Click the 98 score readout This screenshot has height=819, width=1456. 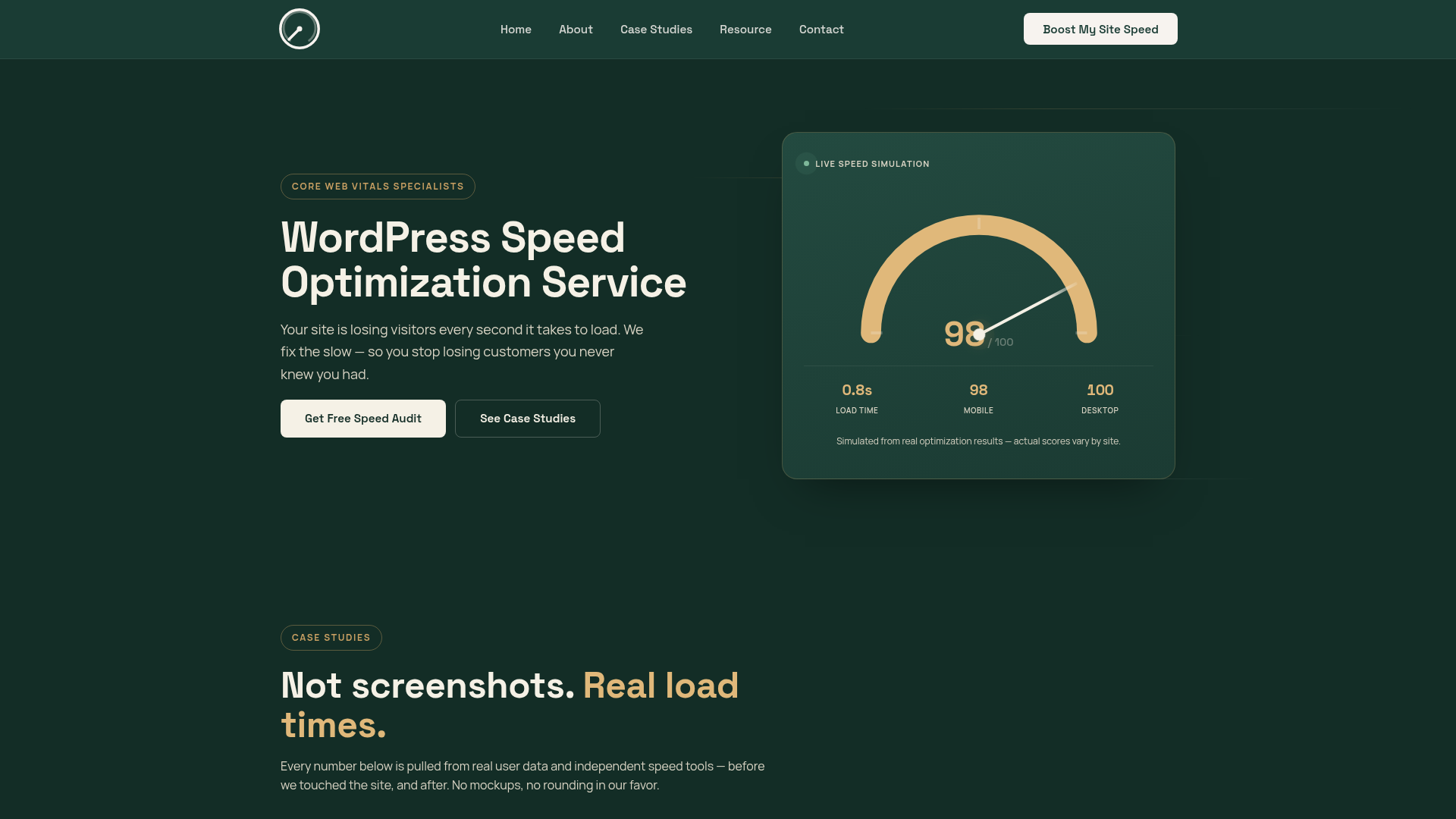coord(964,334)
